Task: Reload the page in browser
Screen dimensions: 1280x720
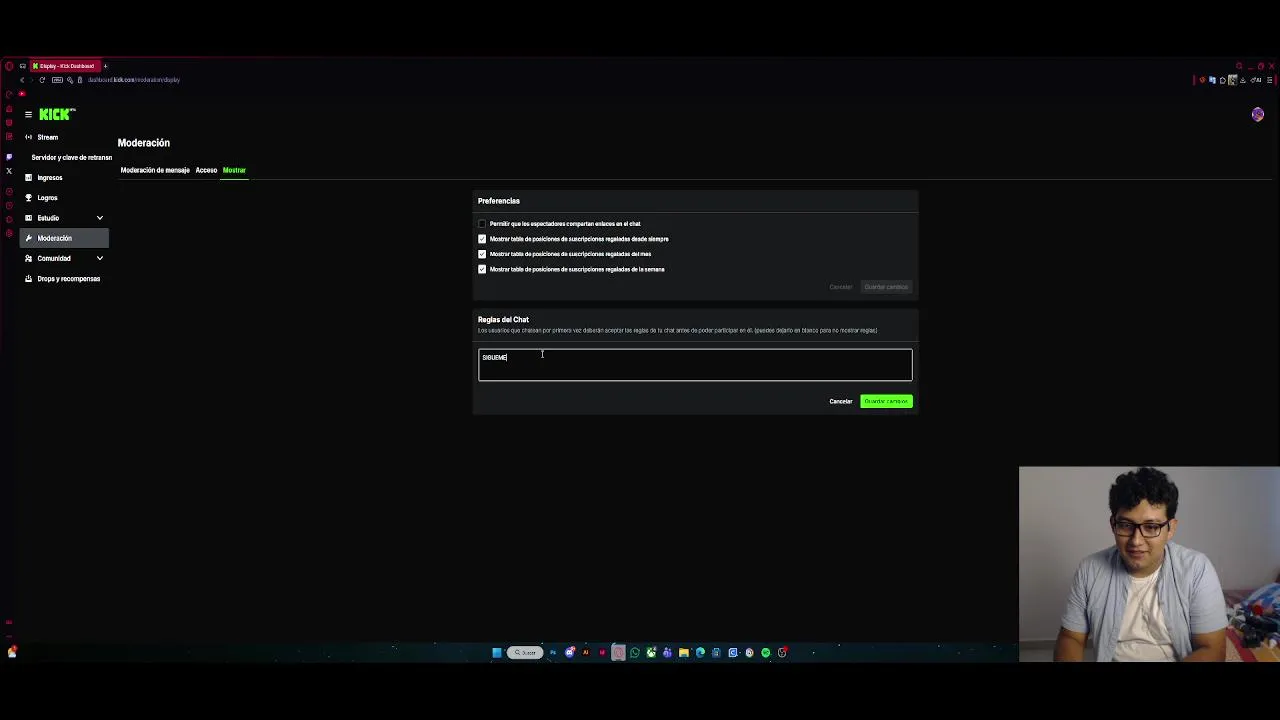Action: (x=42, y=80)
